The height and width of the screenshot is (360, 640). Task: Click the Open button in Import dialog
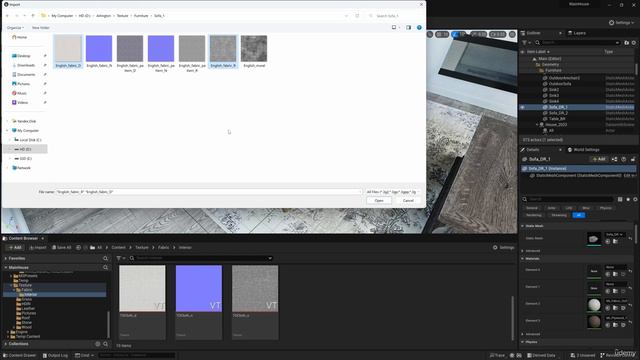tap(379, 200)
